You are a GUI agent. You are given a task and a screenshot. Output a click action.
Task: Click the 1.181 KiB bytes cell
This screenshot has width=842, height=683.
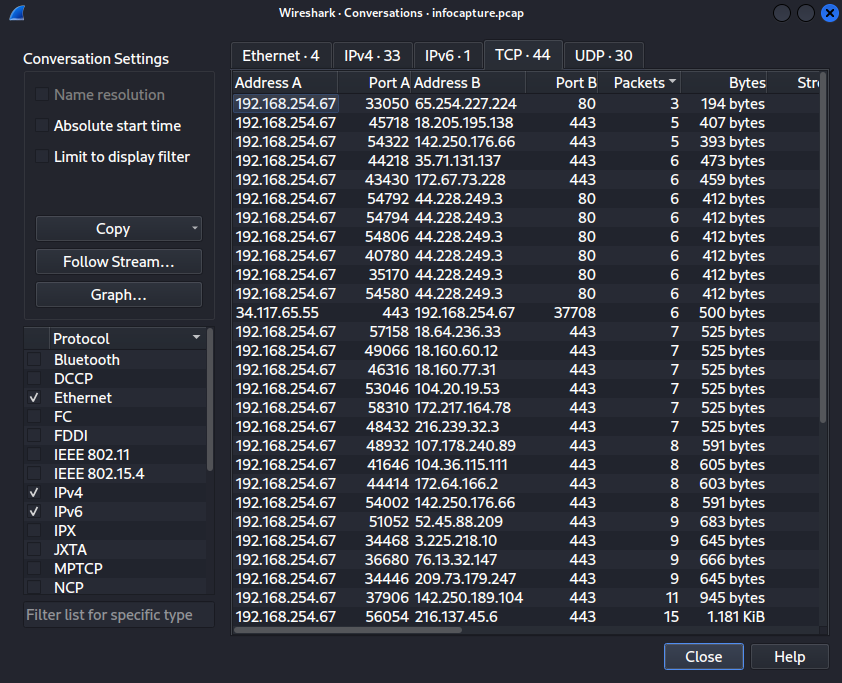[724, 617]
